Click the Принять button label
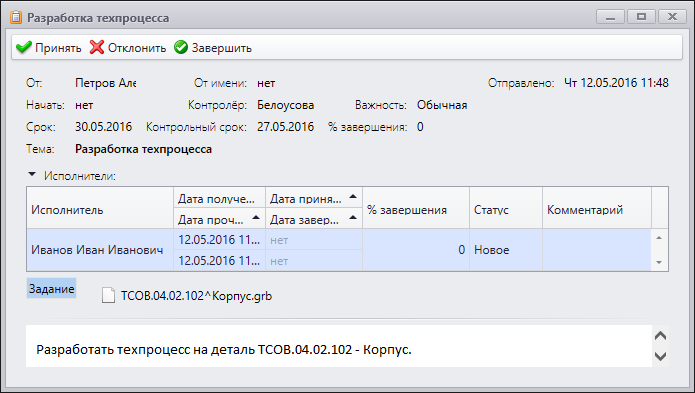 tap(58, 48)
